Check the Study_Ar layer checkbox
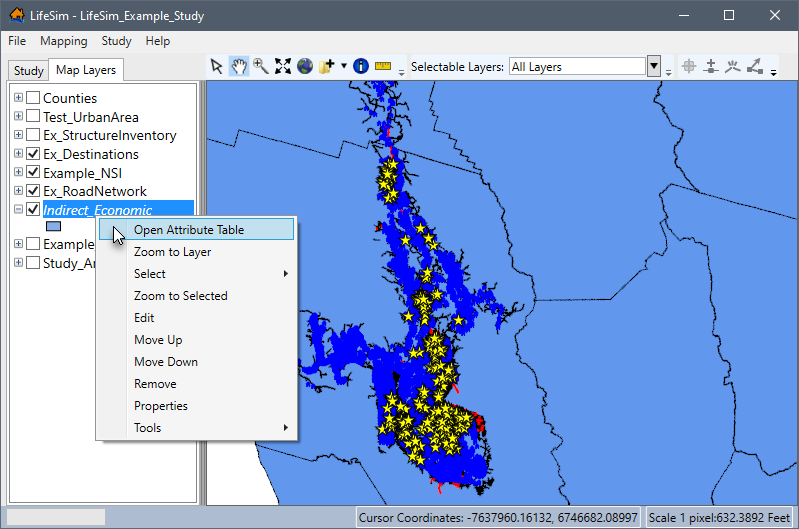The width and height of the screenshot is (799, 529). click(x=33, y=262)
